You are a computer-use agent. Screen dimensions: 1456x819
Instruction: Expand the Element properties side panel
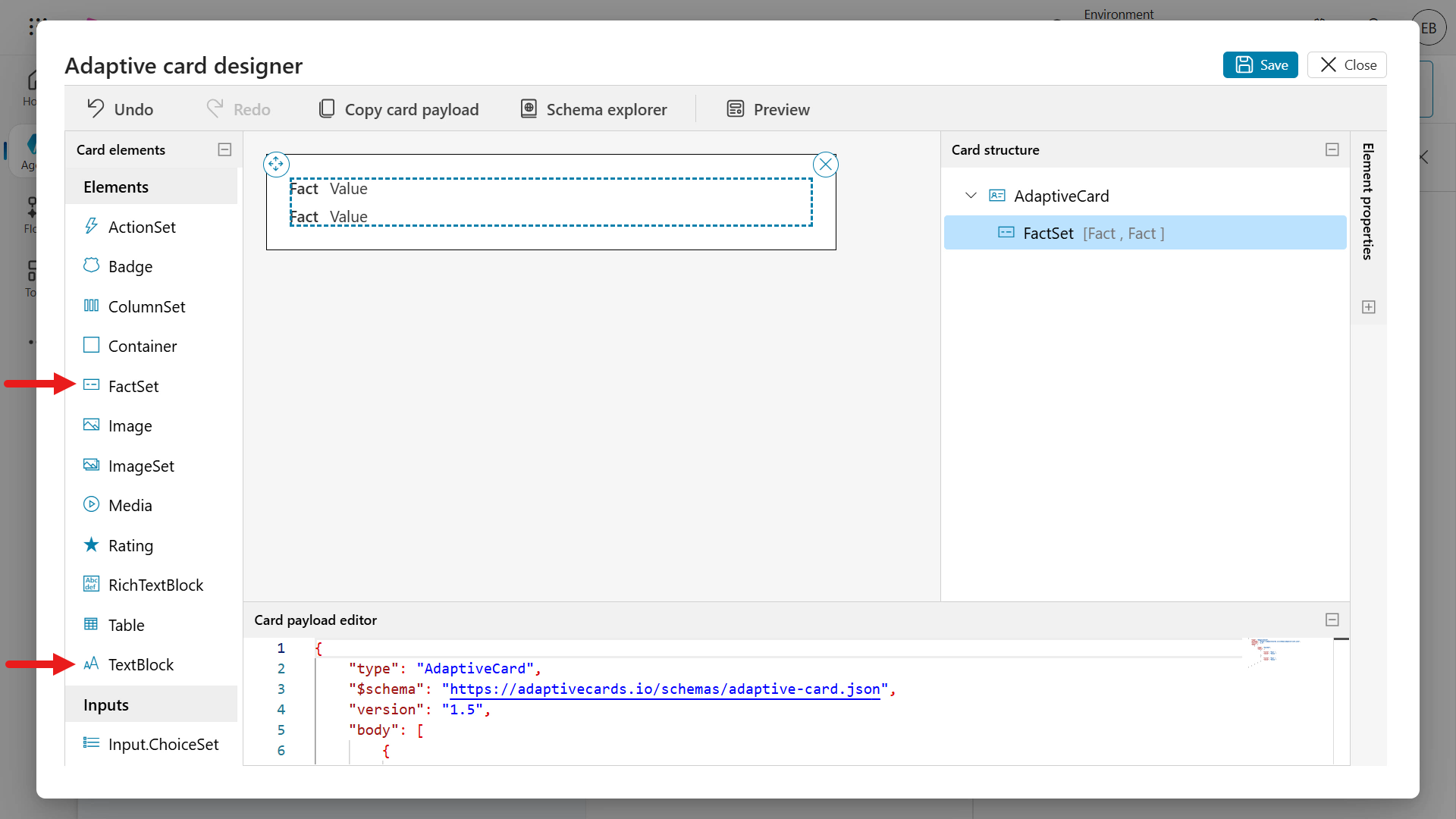point(1368,307)
